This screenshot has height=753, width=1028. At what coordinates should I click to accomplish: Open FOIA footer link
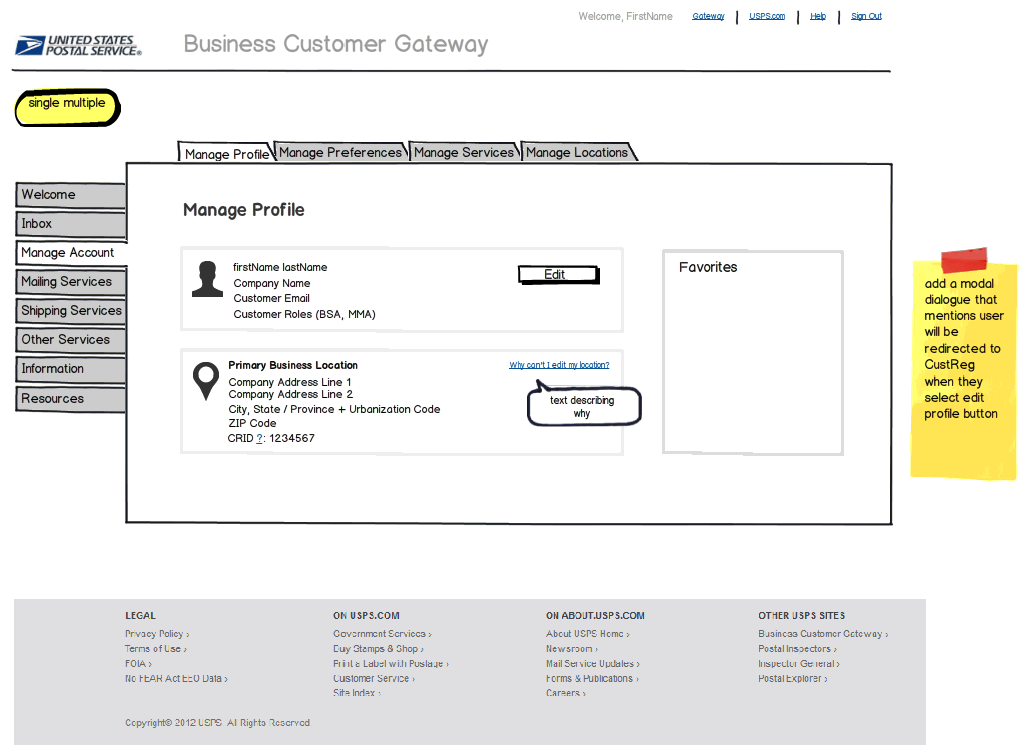[x=138, y=664]
